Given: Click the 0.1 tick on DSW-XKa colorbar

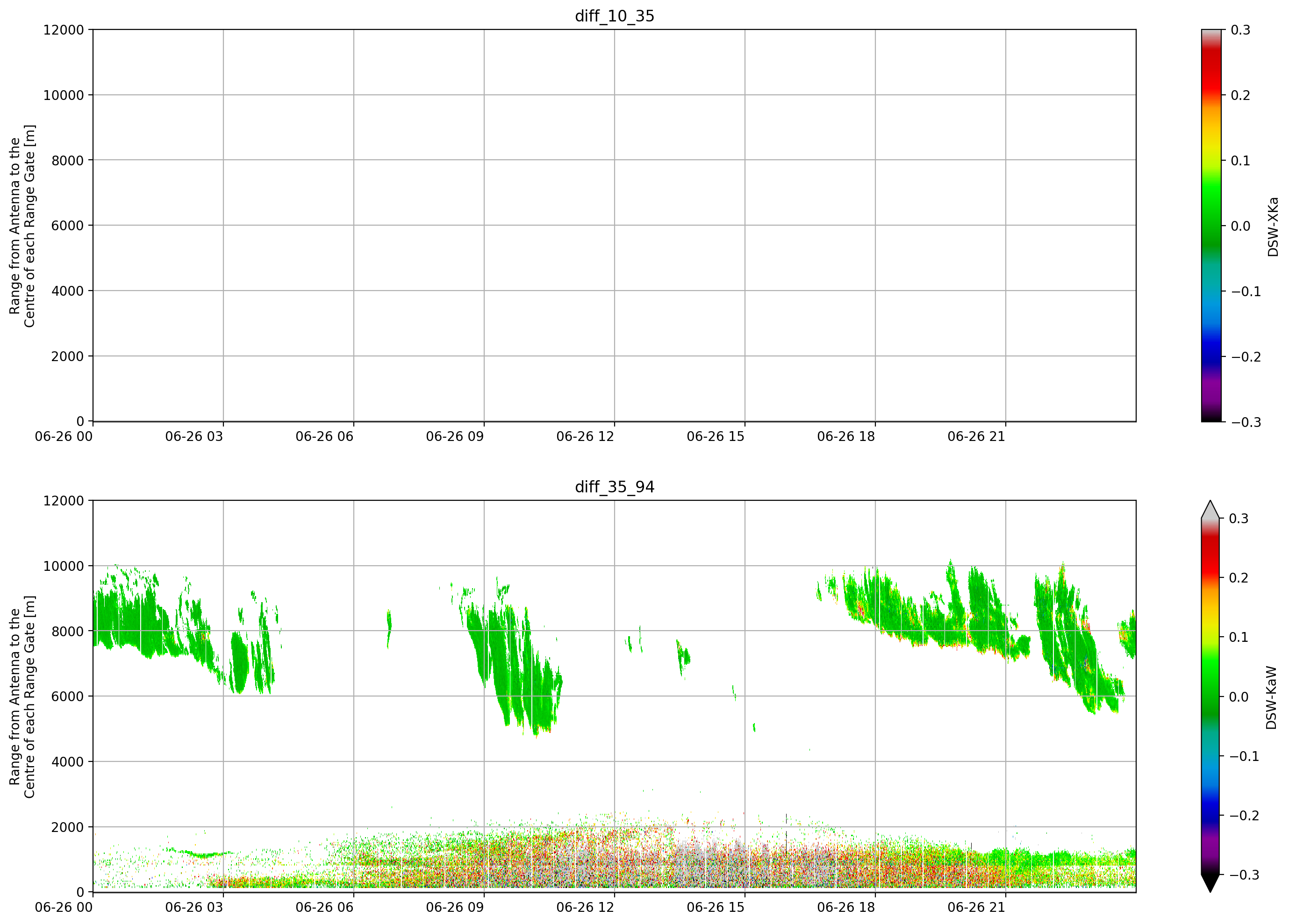Looking at the screenshot, I should [1240, 160].
